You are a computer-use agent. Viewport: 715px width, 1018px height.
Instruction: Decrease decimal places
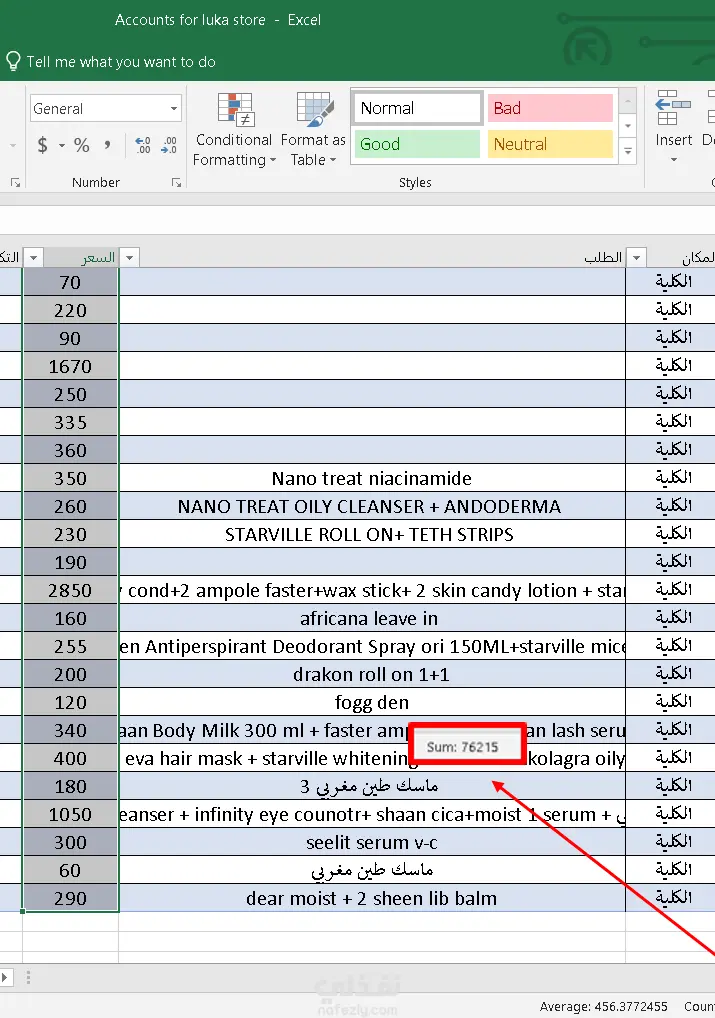click(169, 145)
